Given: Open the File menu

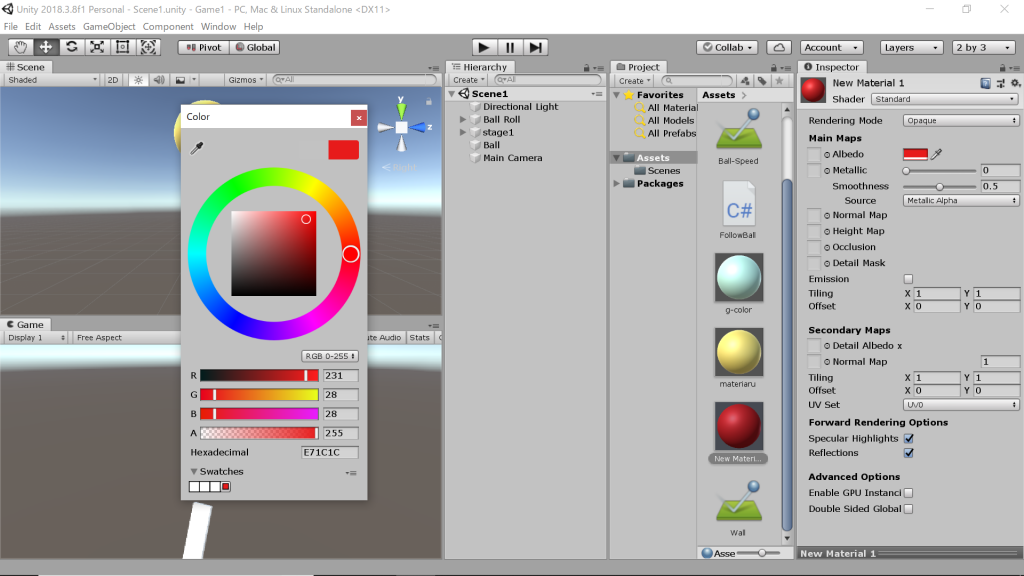Looking at the screenshot, I should tap(10, 27).
